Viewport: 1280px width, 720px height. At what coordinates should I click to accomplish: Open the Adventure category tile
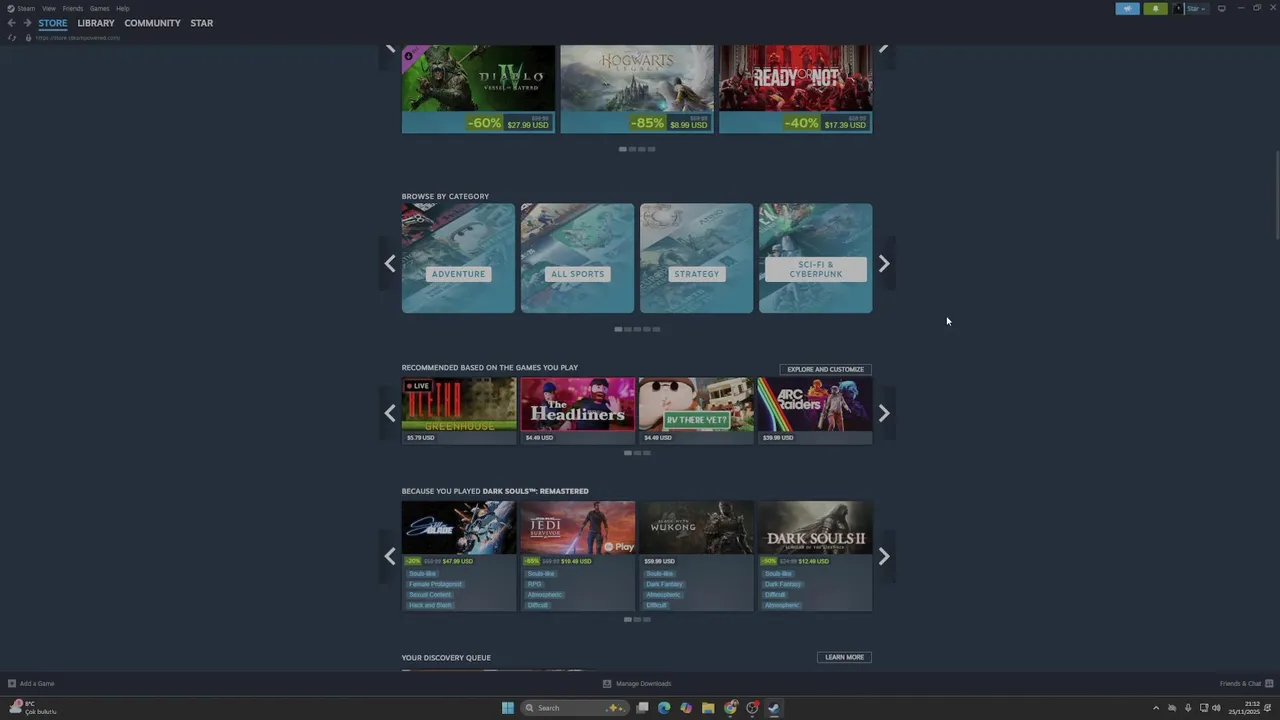click(458, 258)
